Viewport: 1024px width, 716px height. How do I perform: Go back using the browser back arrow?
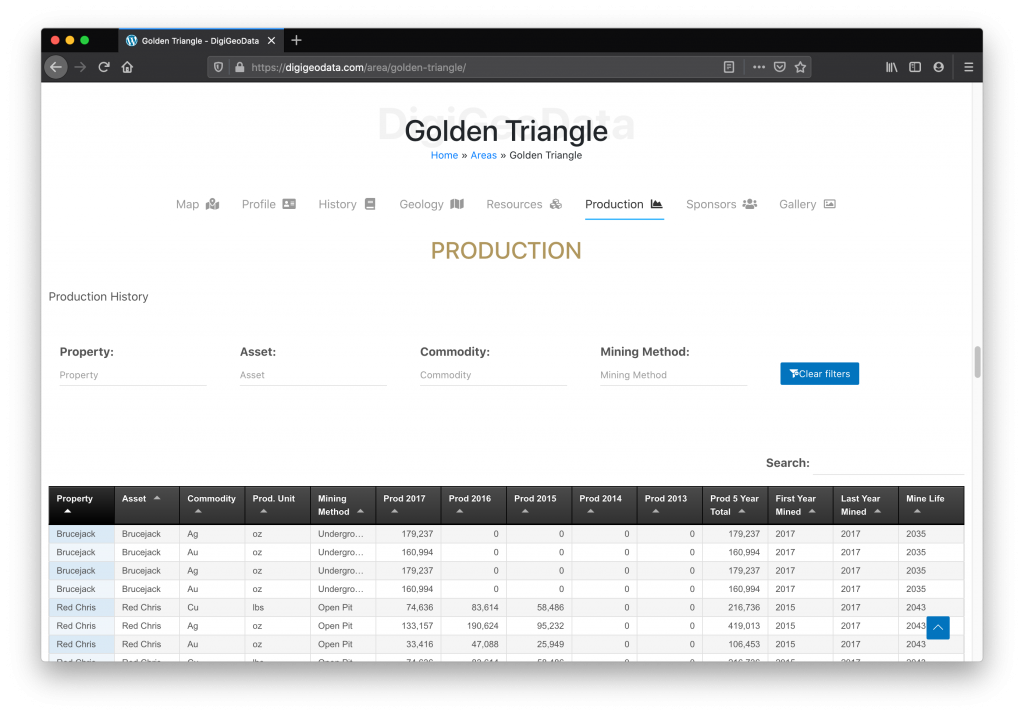56,67
